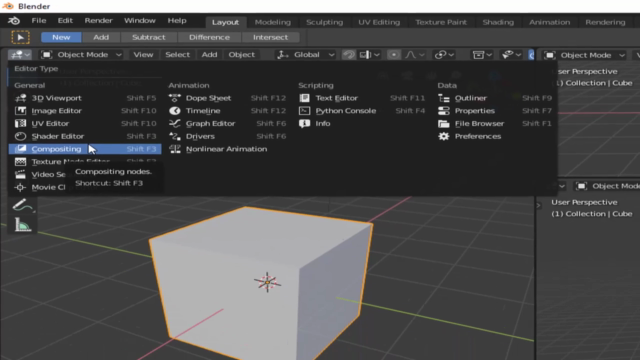Click Object Mode selector in lower-right viewport
640x360 pixels.
click(607, 186)
